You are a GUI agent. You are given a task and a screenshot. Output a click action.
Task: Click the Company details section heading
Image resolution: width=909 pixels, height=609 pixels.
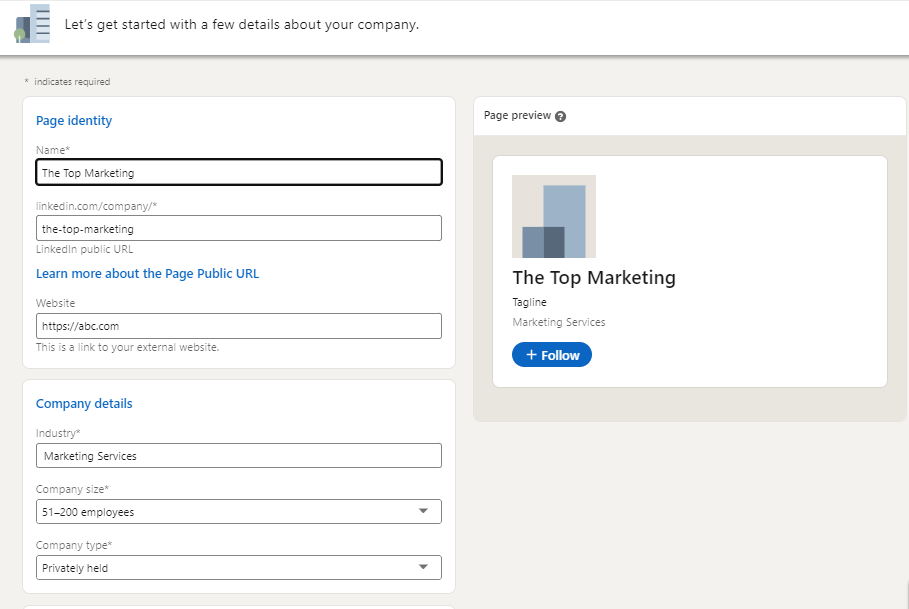point(84,404)
